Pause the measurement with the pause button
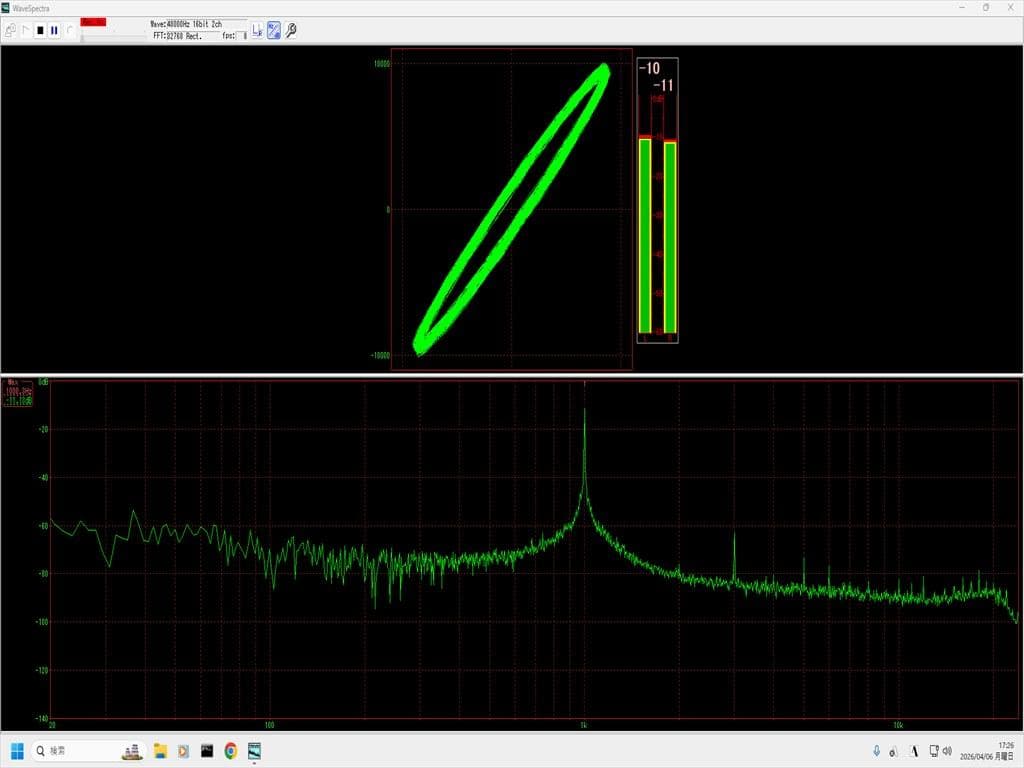Screen dimensions: 1024x768 point(54,30)
